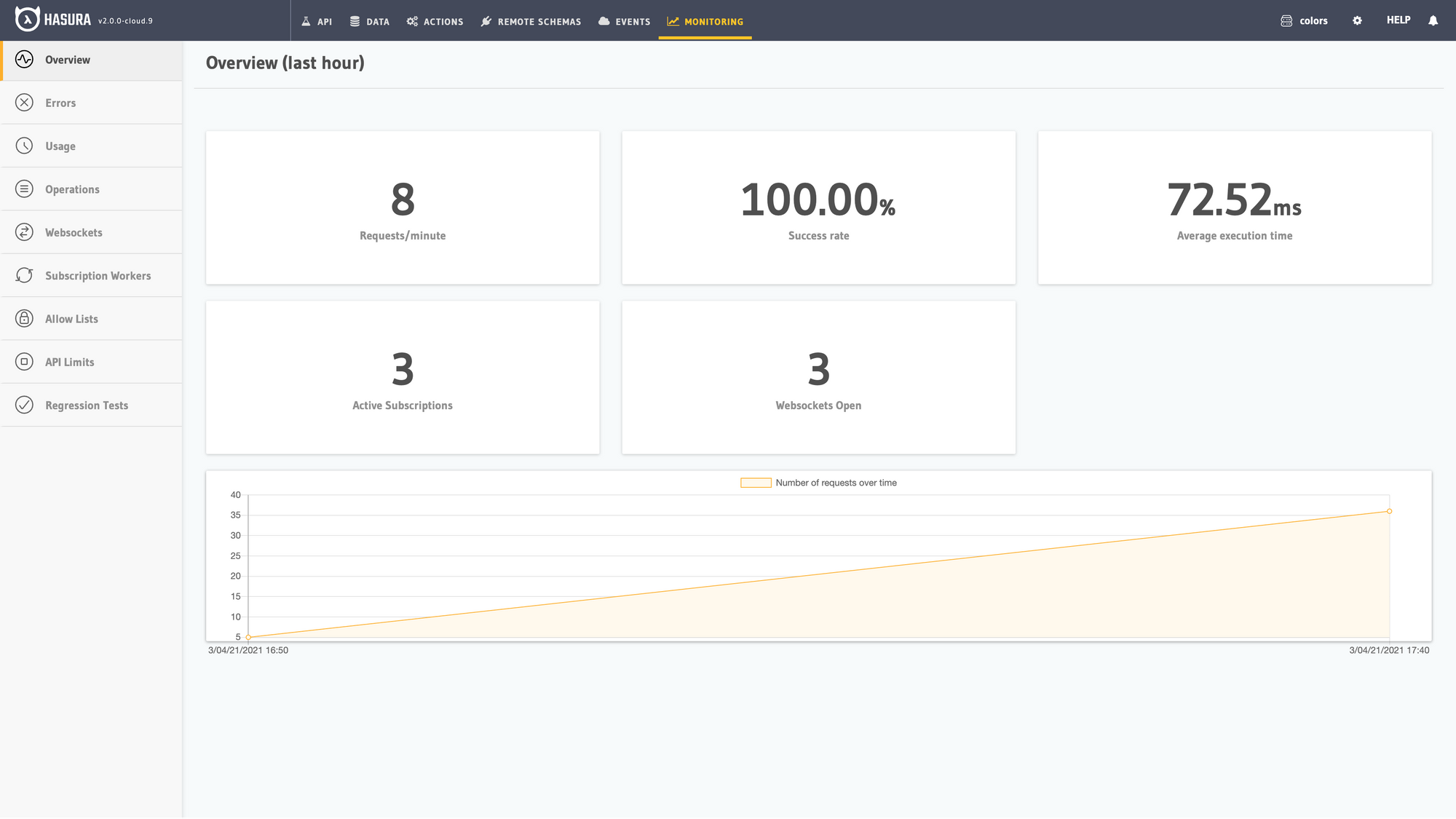Open Allow Lists sidebar label

(x=71, y=319)
